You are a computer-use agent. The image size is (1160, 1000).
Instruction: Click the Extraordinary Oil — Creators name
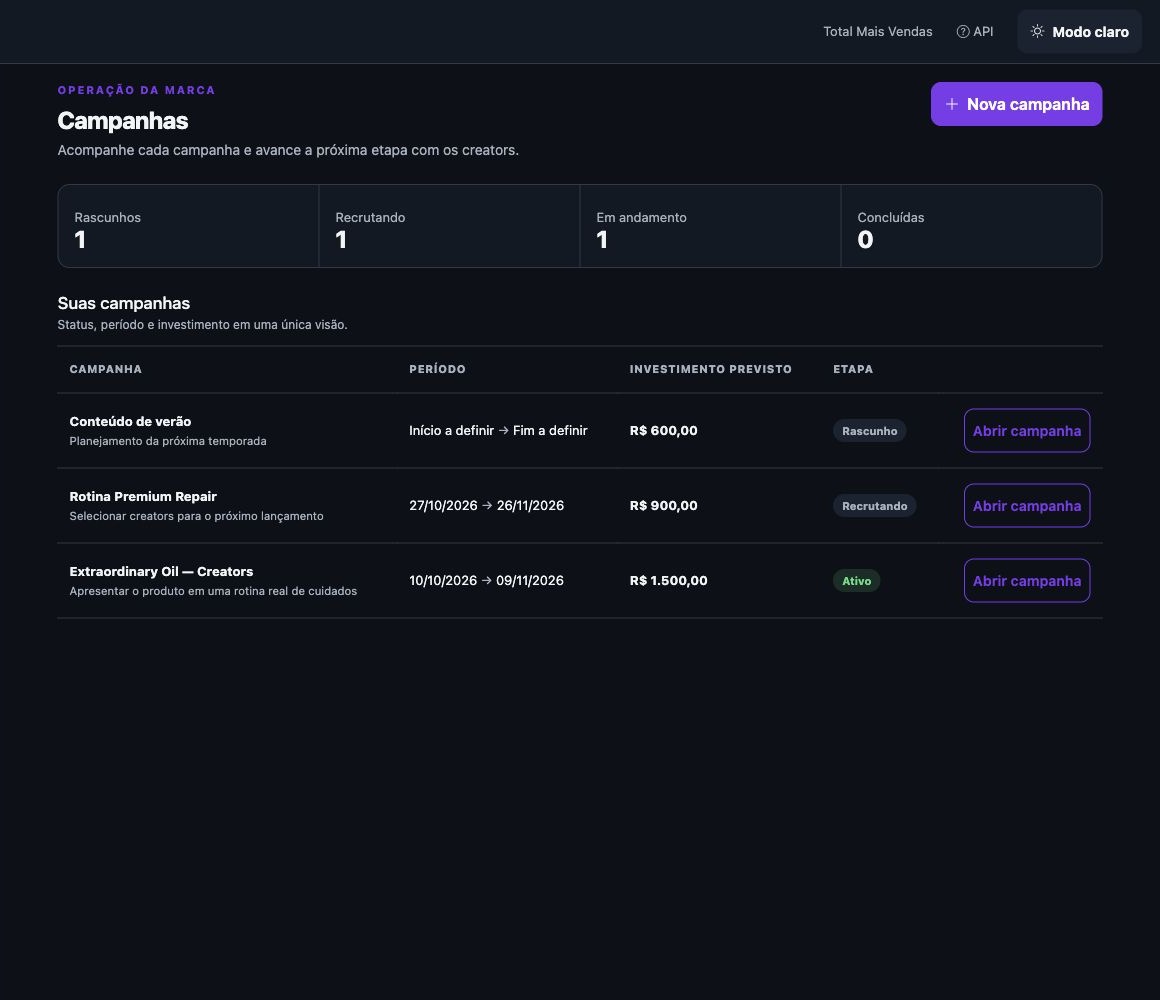pos(161,572)
